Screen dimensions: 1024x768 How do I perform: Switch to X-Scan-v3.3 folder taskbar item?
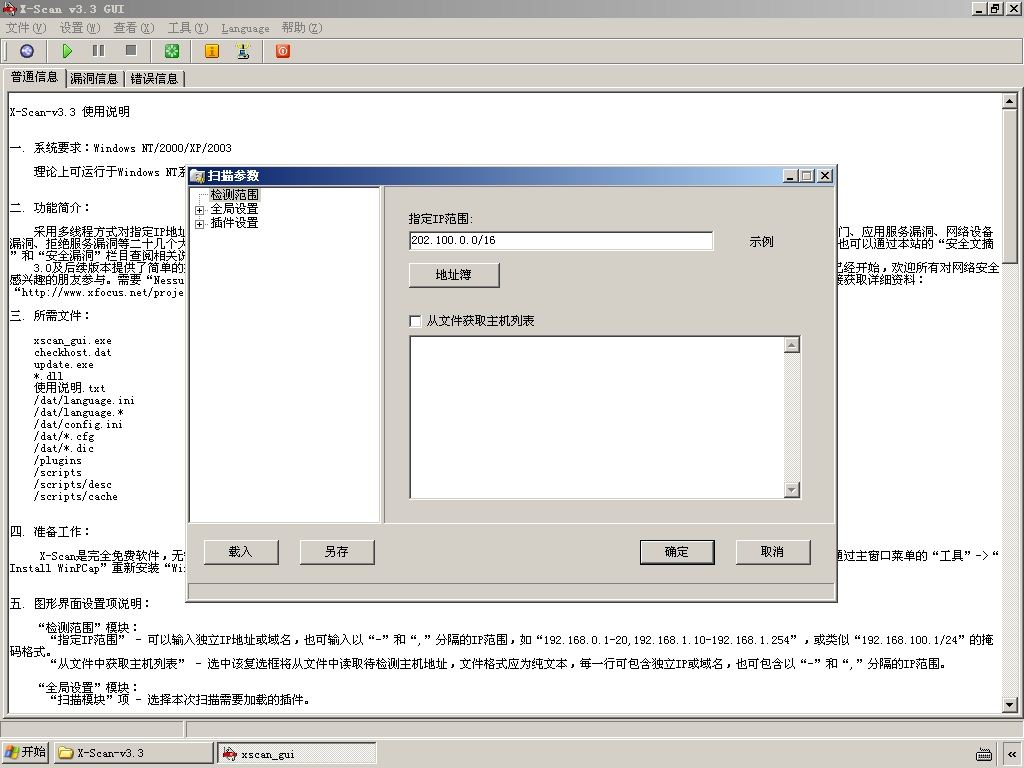pos(133,753)
